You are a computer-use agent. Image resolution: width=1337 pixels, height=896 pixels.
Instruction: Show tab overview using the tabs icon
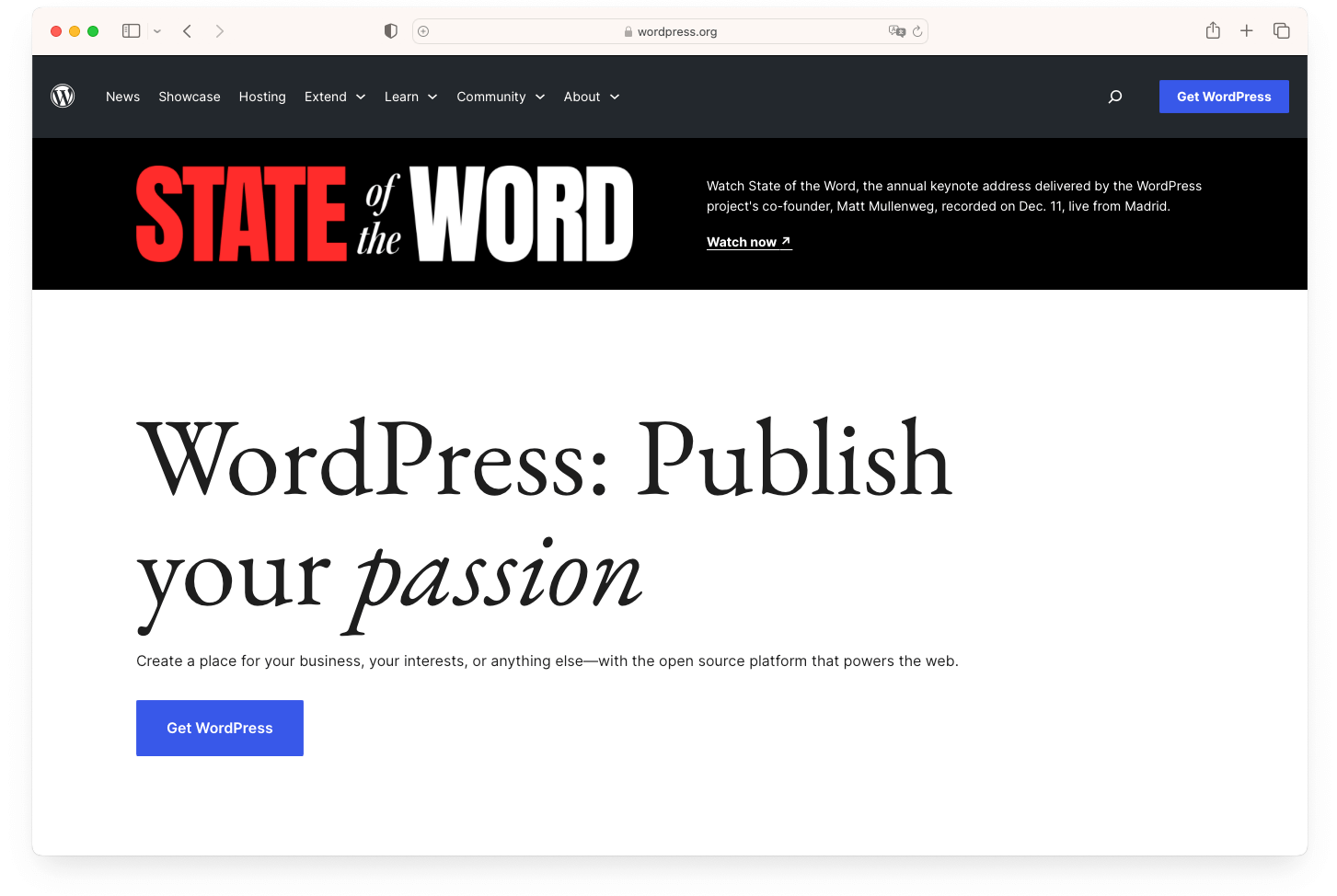1281,30
